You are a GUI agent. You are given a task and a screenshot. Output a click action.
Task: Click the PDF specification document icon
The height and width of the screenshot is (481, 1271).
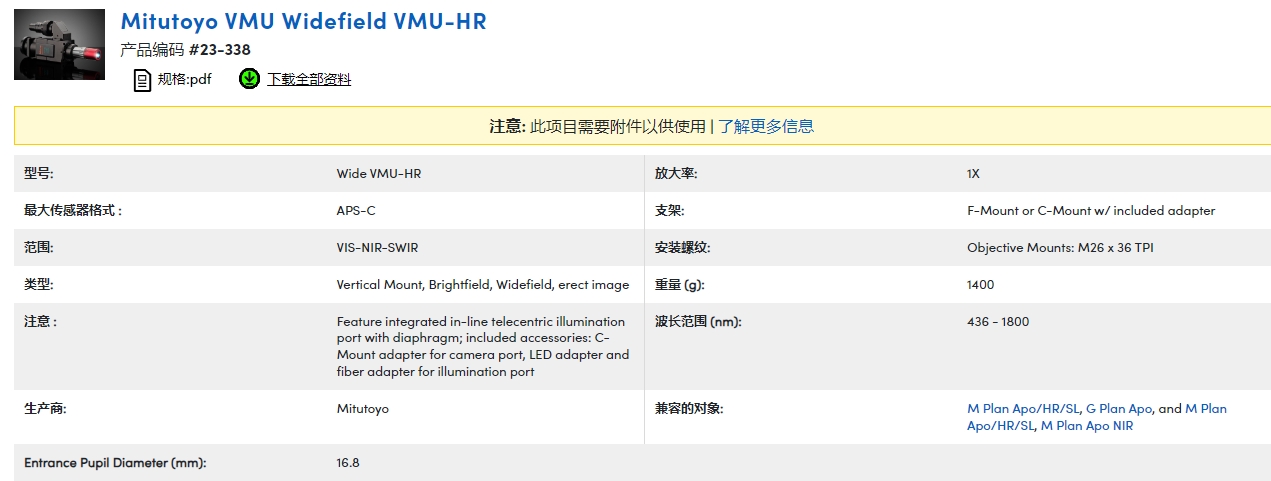(x=142, y=80)
